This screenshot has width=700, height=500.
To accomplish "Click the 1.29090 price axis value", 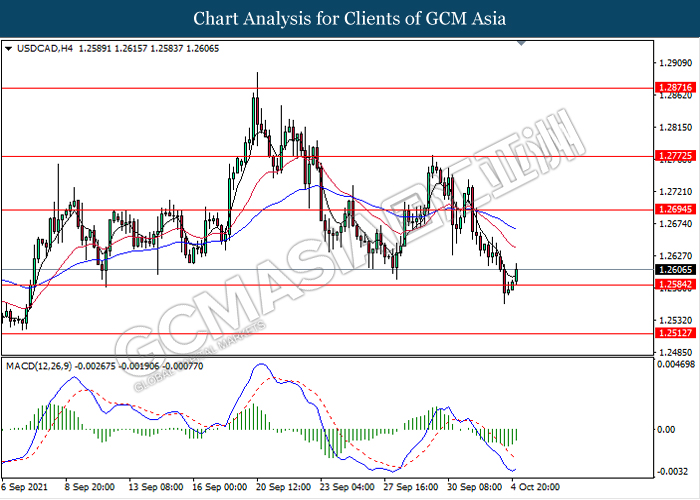I will coord(675,63).
